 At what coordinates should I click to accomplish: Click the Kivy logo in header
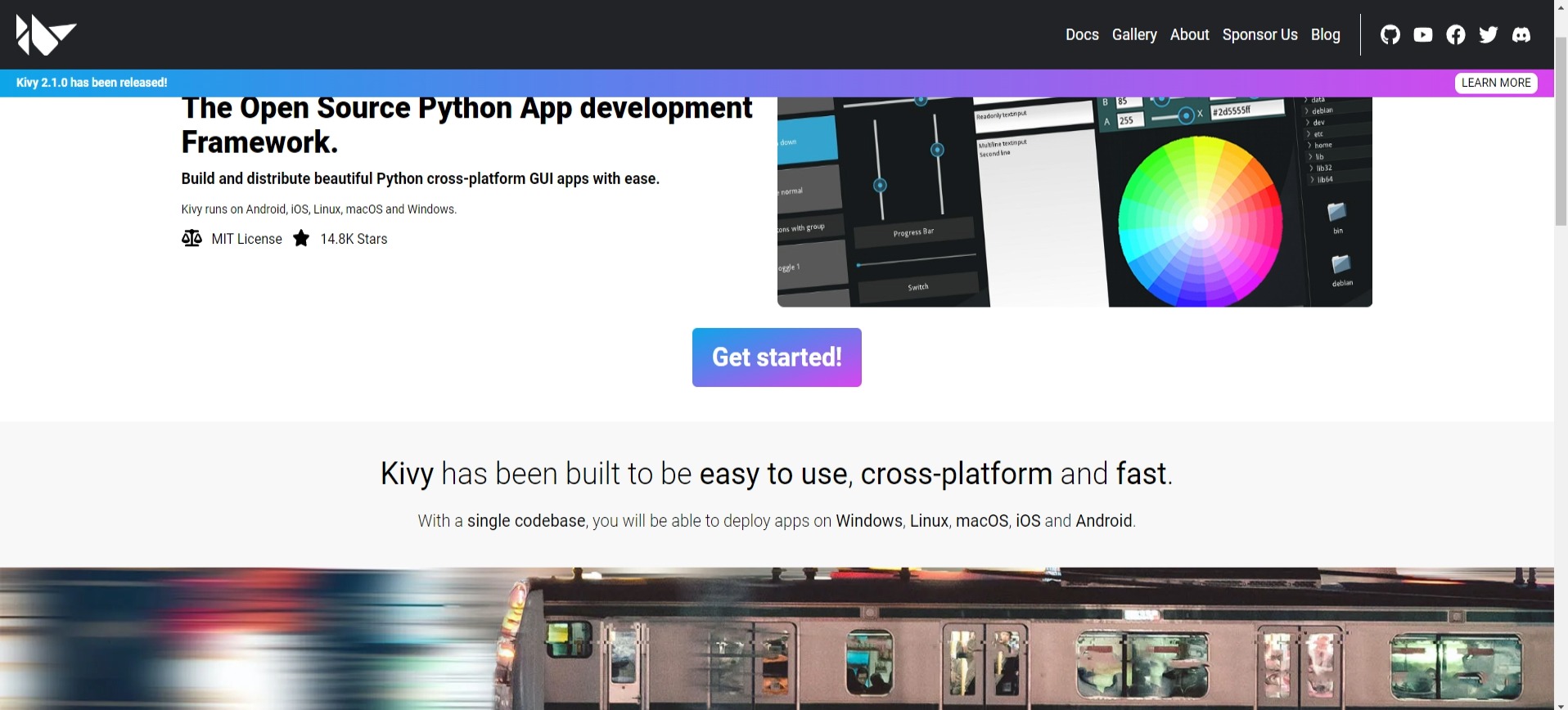click(x=46, y=34)
